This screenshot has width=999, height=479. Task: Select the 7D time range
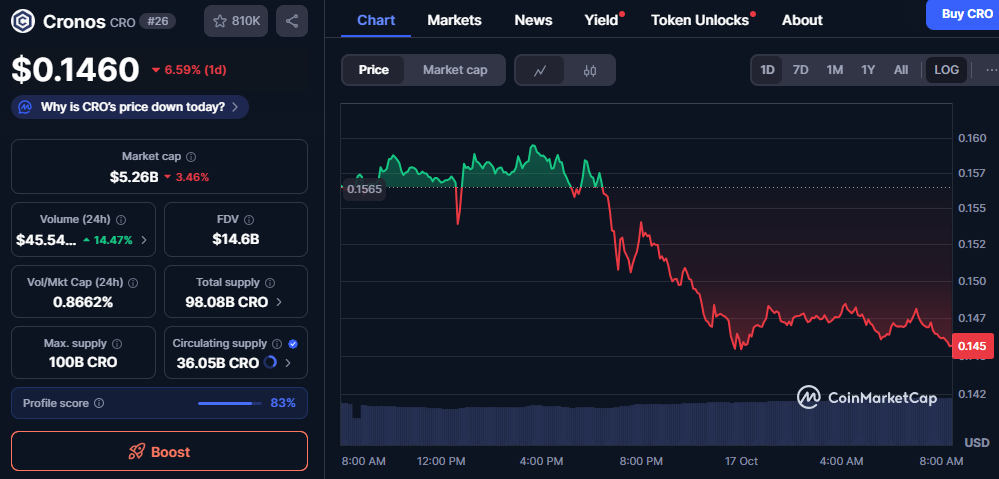800,70
